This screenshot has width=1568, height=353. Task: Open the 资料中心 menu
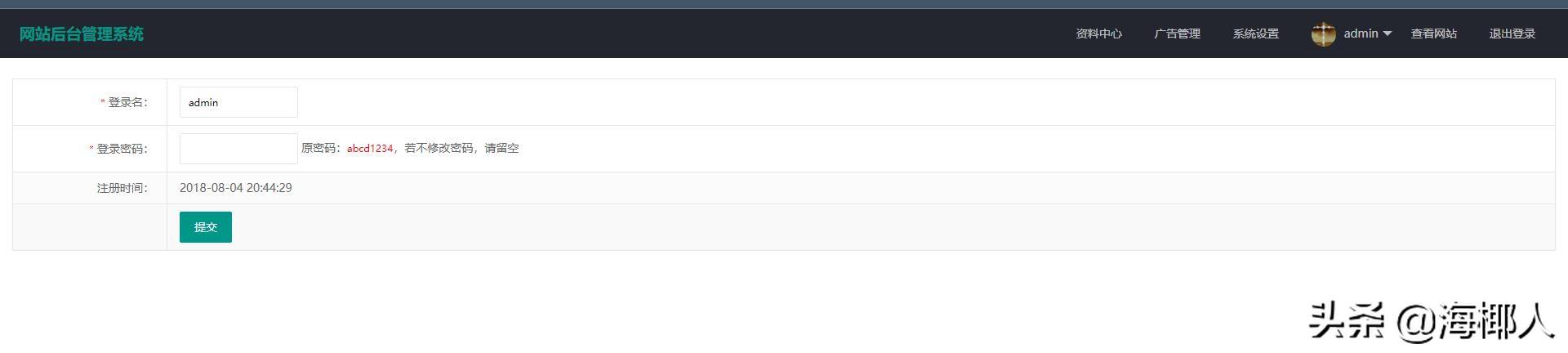pyautogui.click(x=1098, y=34)
